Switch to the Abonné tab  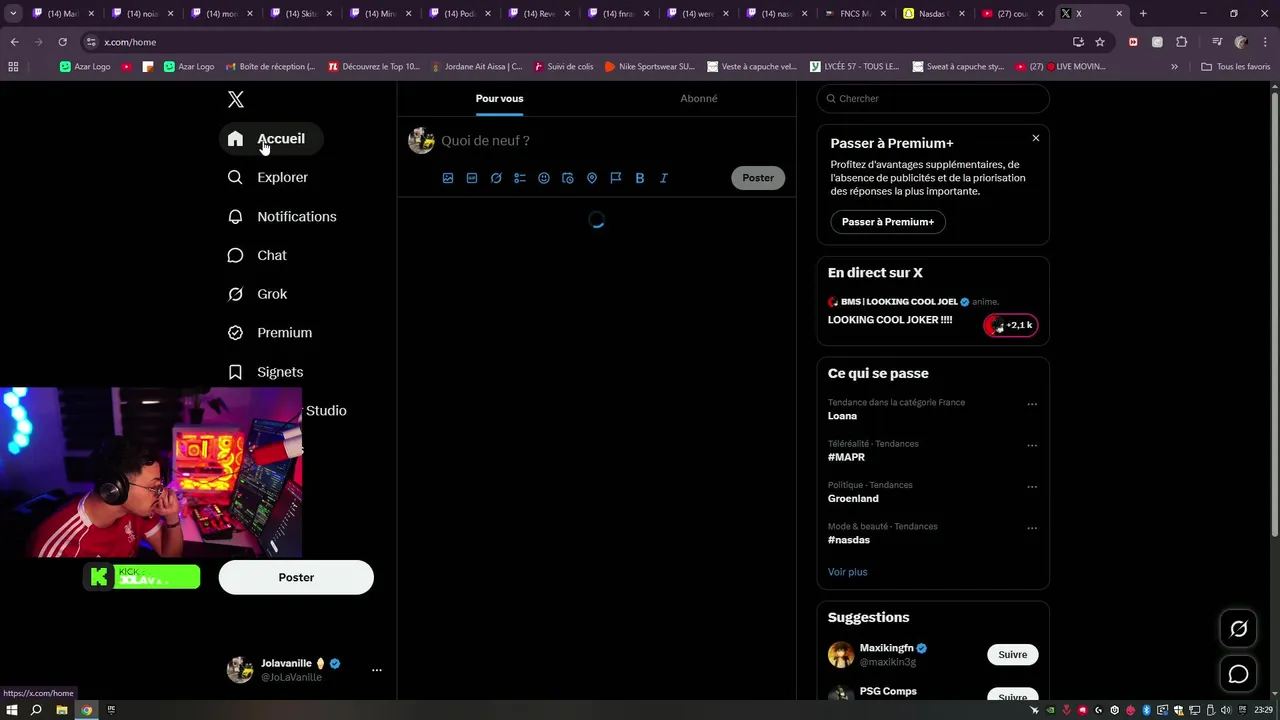click(x=698, y=98)
